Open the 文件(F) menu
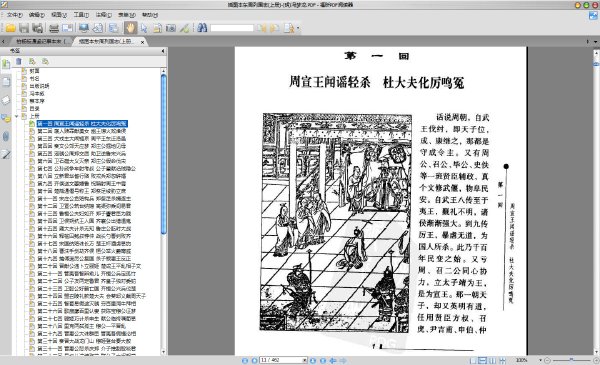600x365 pixels. pos(15,15)
